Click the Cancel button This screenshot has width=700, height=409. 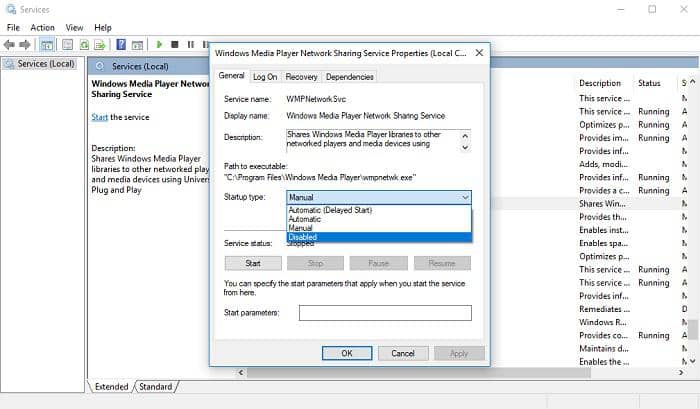coord(403,353)
